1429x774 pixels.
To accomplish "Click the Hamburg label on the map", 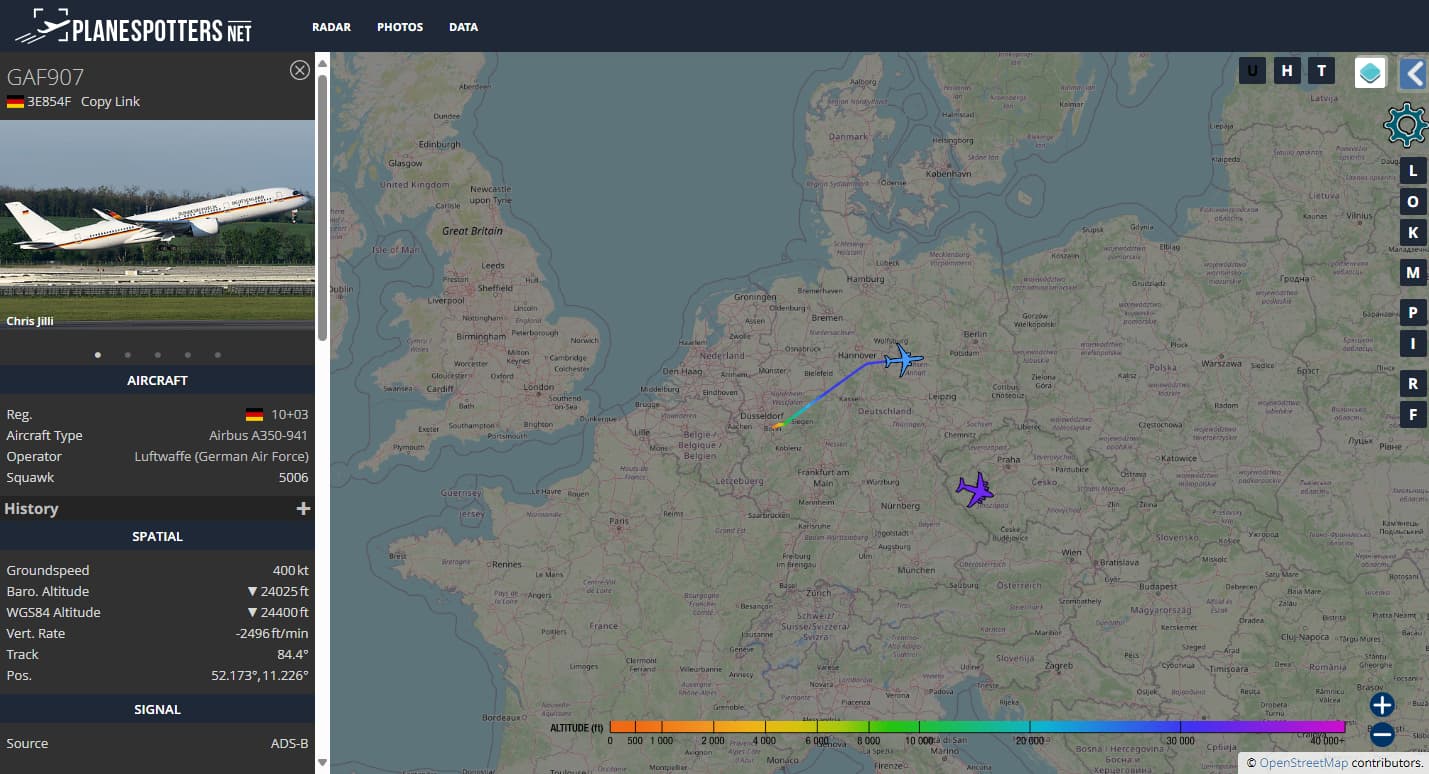I will click(x=866, y=279).
